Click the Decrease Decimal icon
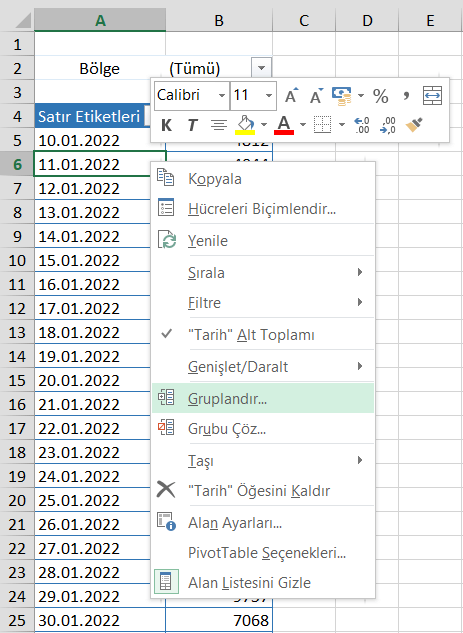This screenshot has height=633, width=463. click(x=388, y=125)
